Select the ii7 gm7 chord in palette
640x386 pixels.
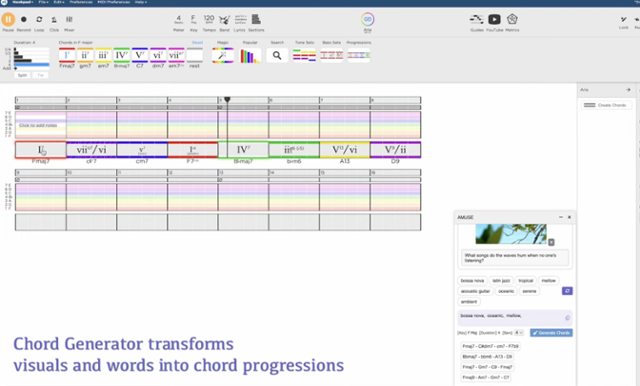pos(85,55)
